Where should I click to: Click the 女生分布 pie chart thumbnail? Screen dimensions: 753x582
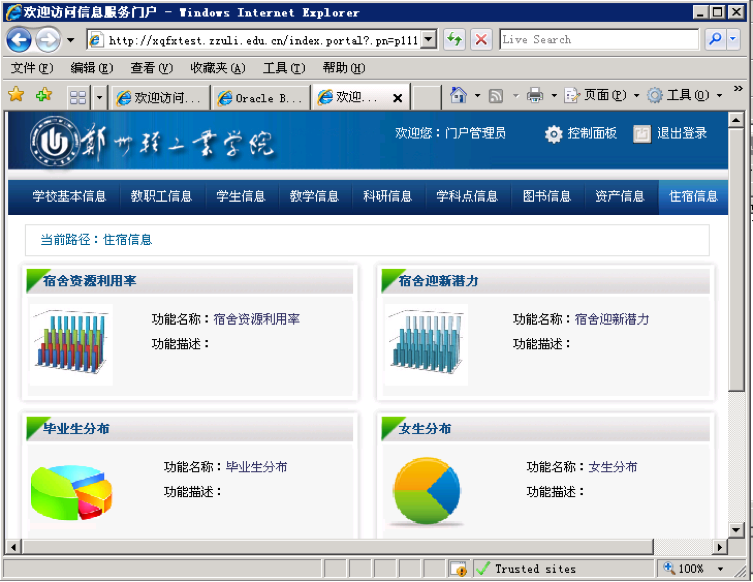point(426,491)
